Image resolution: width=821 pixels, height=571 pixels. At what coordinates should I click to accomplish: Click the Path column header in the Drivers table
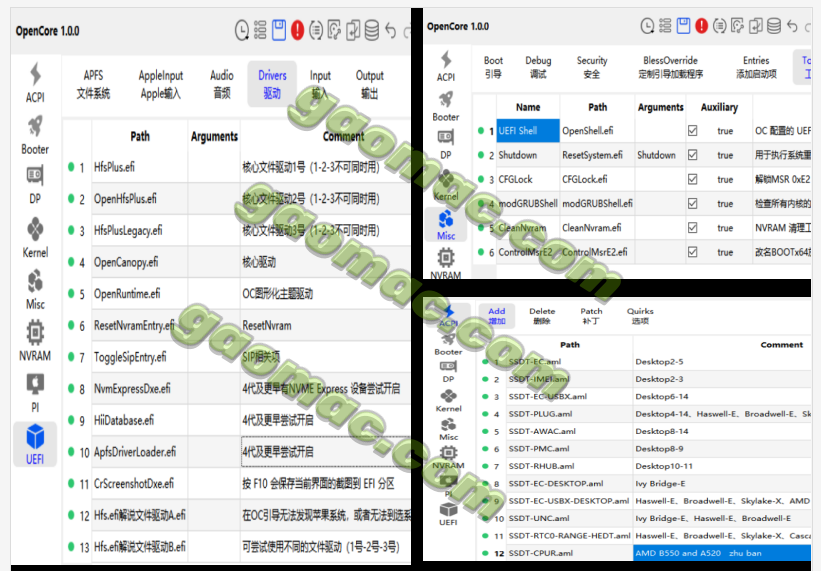click(140, 137)
